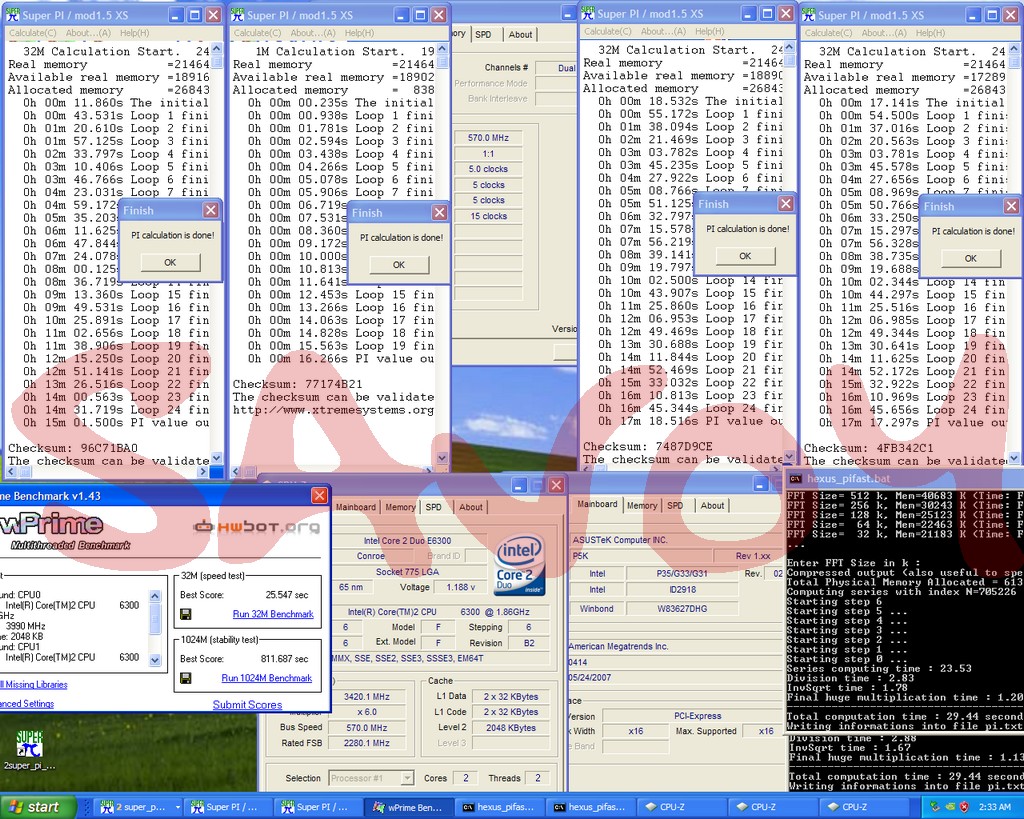
Task: Click 'Checksum: 77174B21' text in 1M Super PI window
Action: 297,384
